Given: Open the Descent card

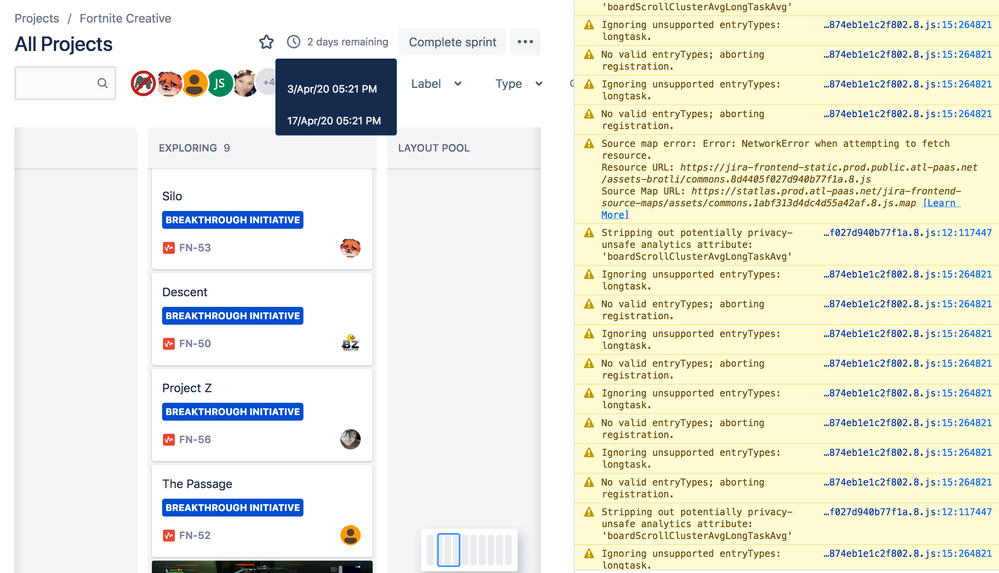Looking at the screenshot, I should 262,319.
